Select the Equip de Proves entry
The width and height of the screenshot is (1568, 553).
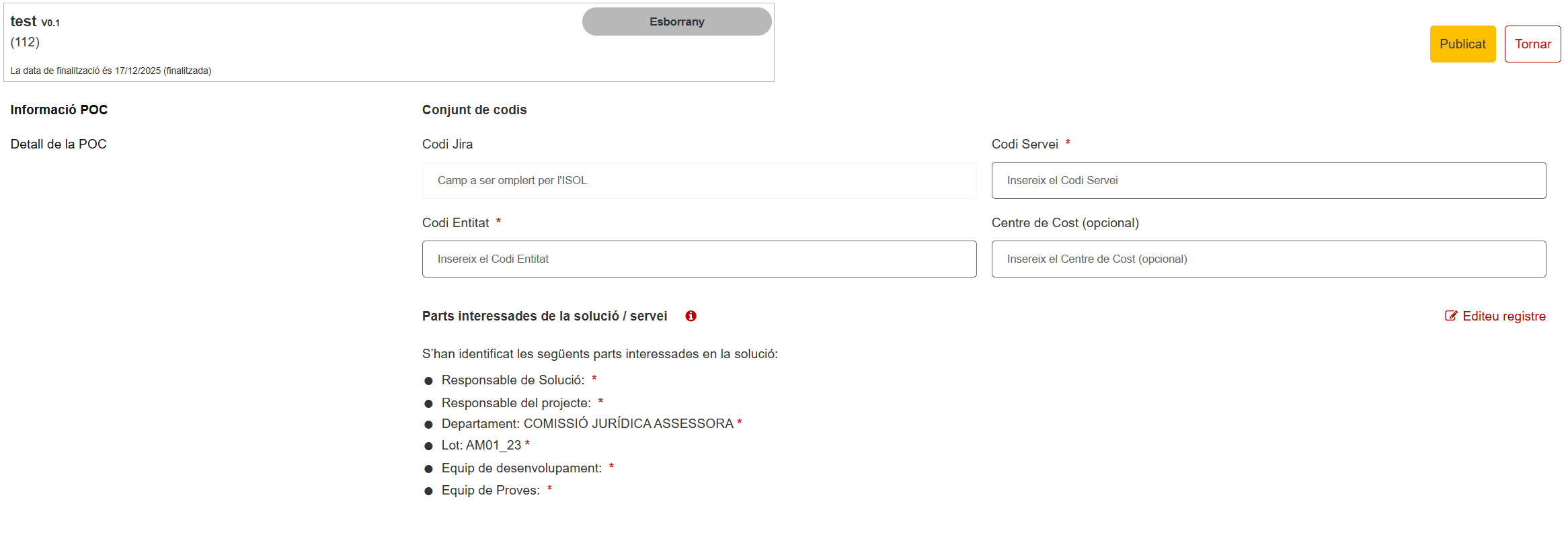click(490, 491)
